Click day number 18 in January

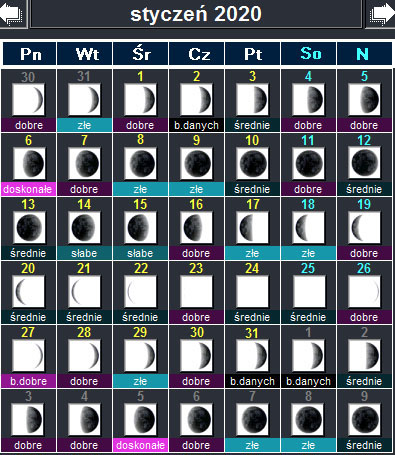pos(308,204)
